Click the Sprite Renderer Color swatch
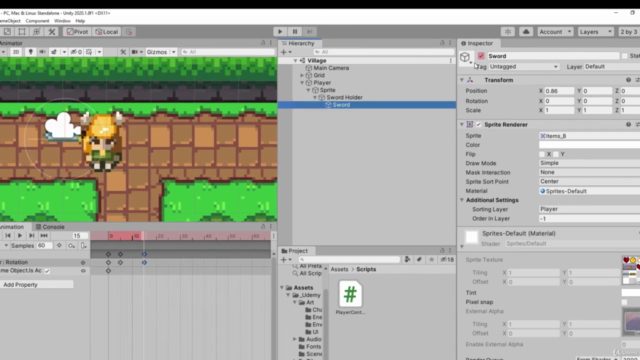This screenshot has height=360, width=640. (x=589, y=145)
